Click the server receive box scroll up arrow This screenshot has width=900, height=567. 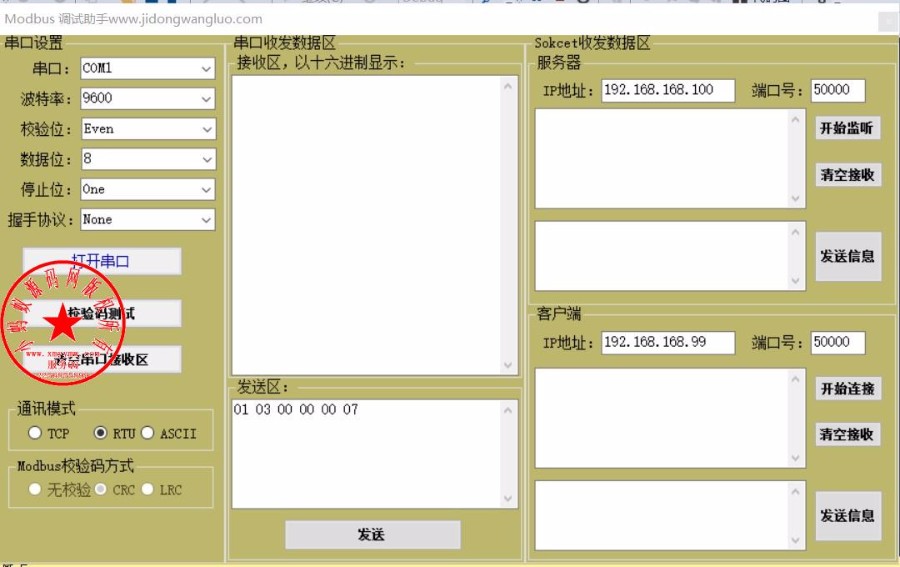[x=795, y=119]
